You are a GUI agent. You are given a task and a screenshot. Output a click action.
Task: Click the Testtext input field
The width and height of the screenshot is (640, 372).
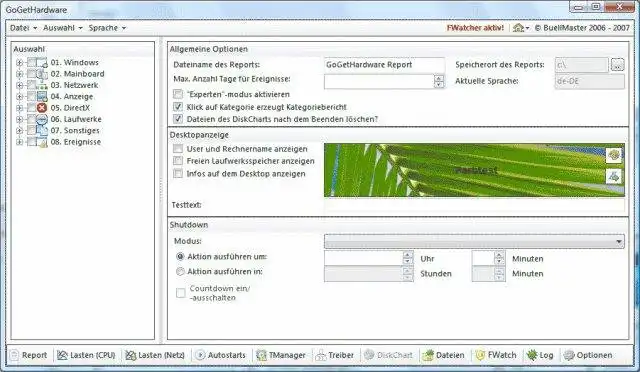click(474, 205)
